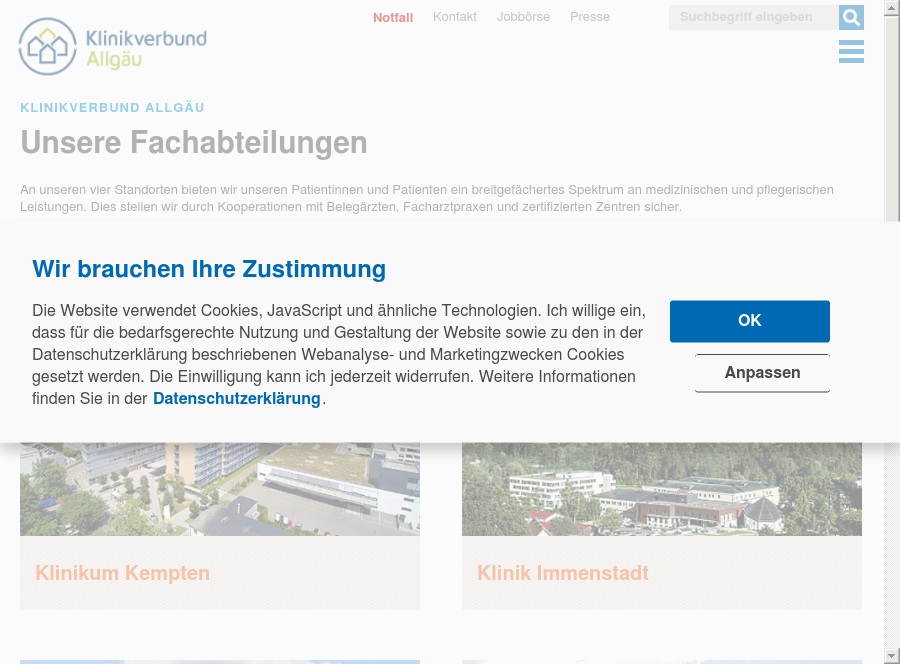Click the Unsere Fachabteilungen heading
The image size is (900, 664).
tap(194, 143)
